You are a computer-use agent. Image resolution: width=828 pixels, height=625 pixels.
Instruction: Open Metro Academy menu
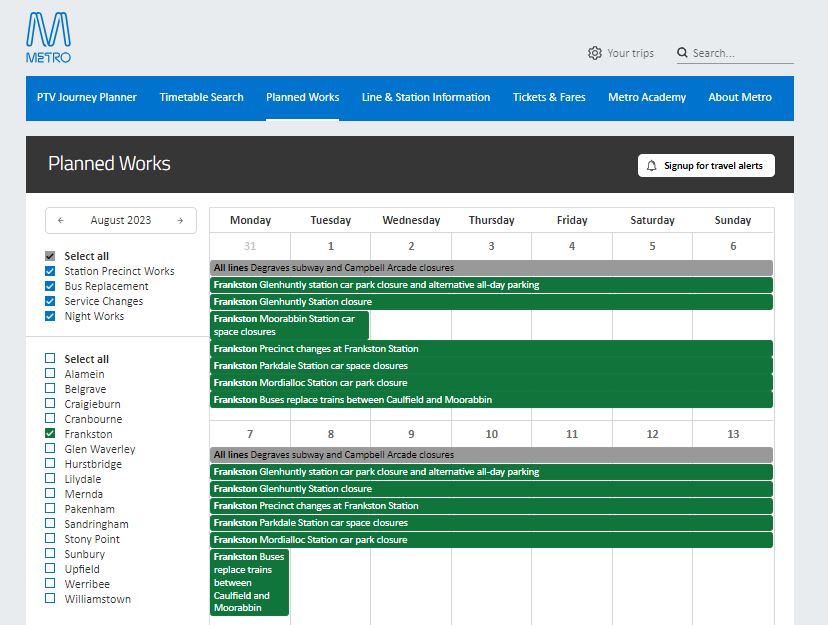pyautogui.click(x=647, y=98)
